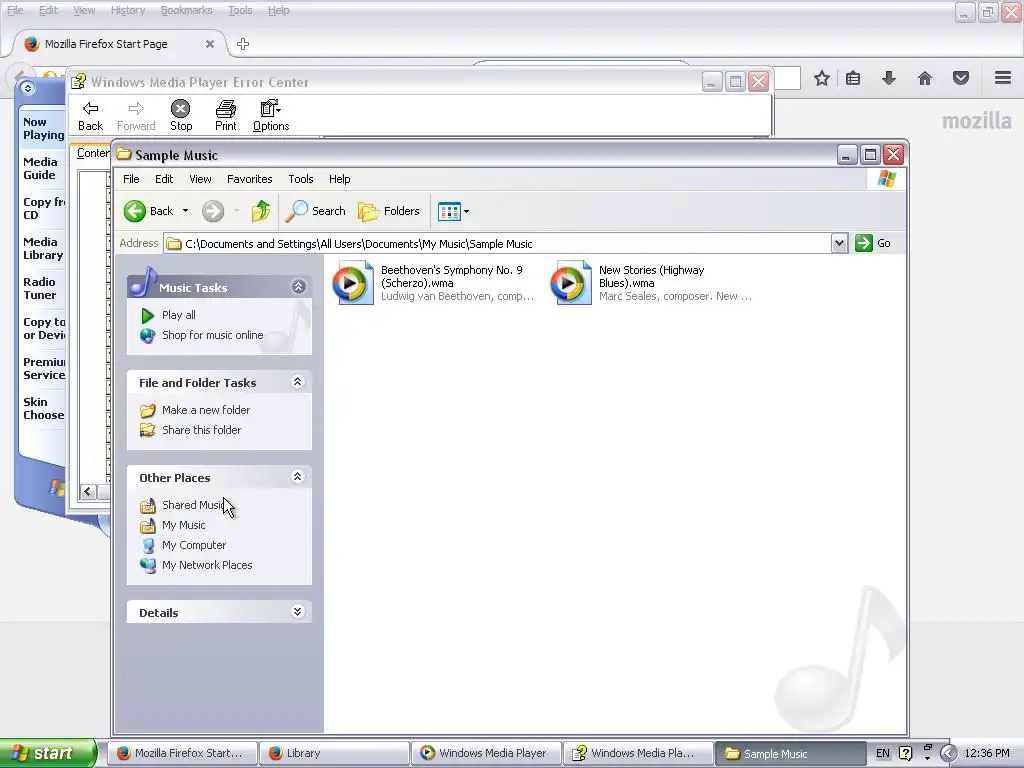Open Back history dropdown arrow in explorer
Image resolution: width=1024 pixels, height=768 pixels.
185,211
